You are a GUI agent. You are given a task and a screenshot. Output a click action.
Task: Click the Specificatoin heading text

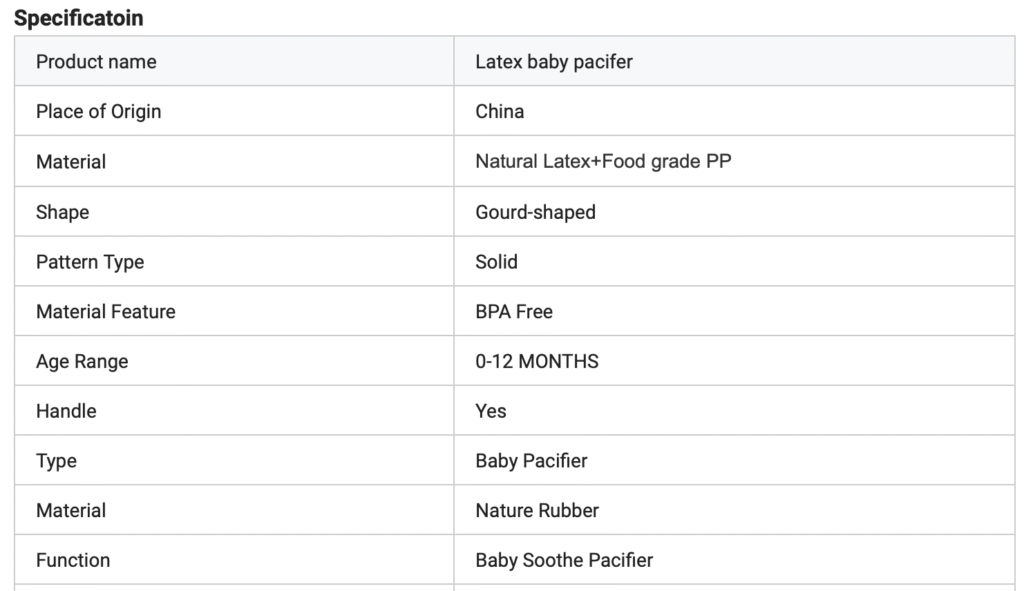(x=78, y=18)
